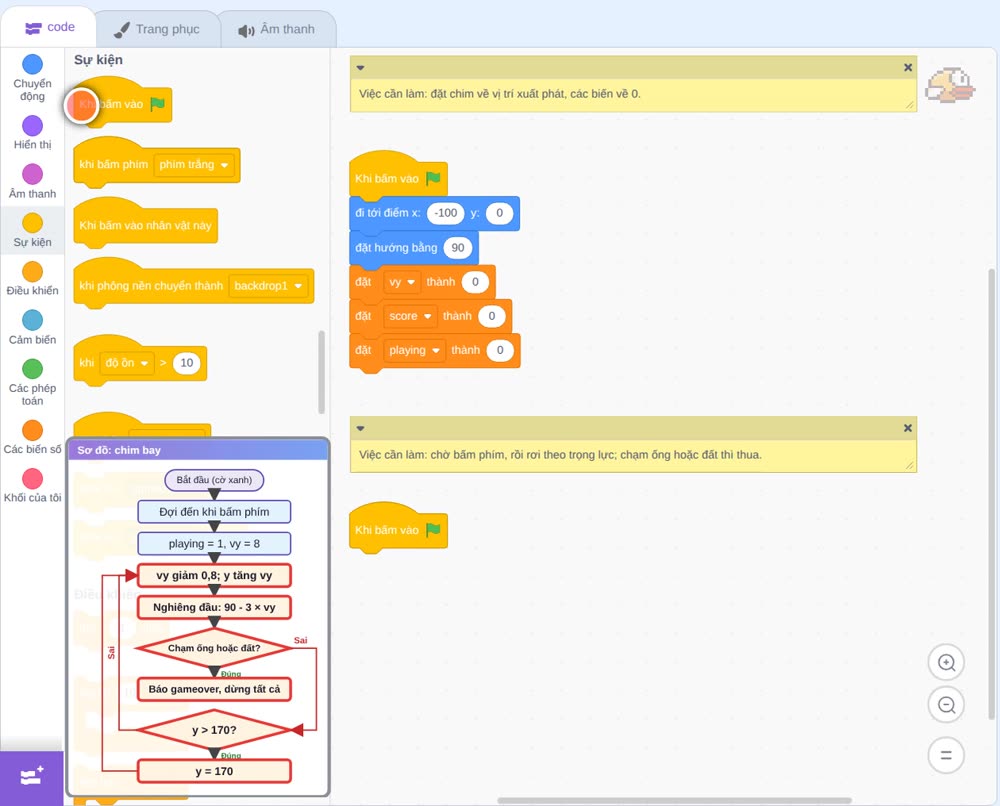Select the Khi bấm vào nhân vật này block
This screenshot has width=1000, height=806.
(145, 225)
